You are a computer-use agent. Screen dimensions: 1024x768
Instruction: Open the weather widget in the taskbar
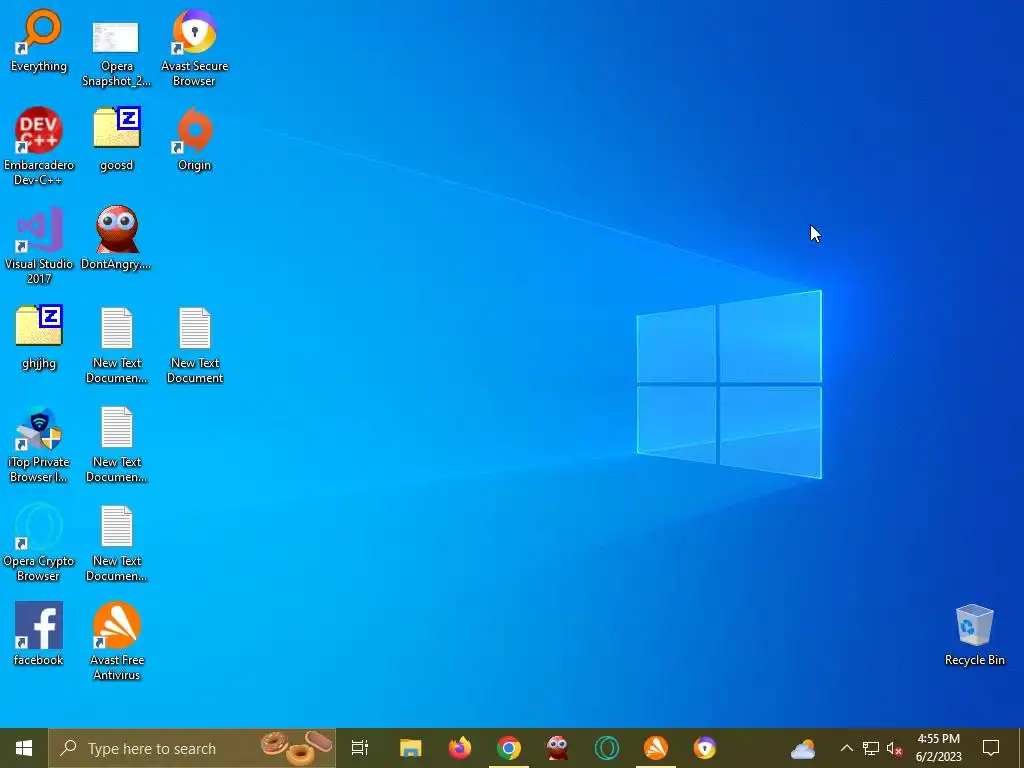[x=803, y=748]
